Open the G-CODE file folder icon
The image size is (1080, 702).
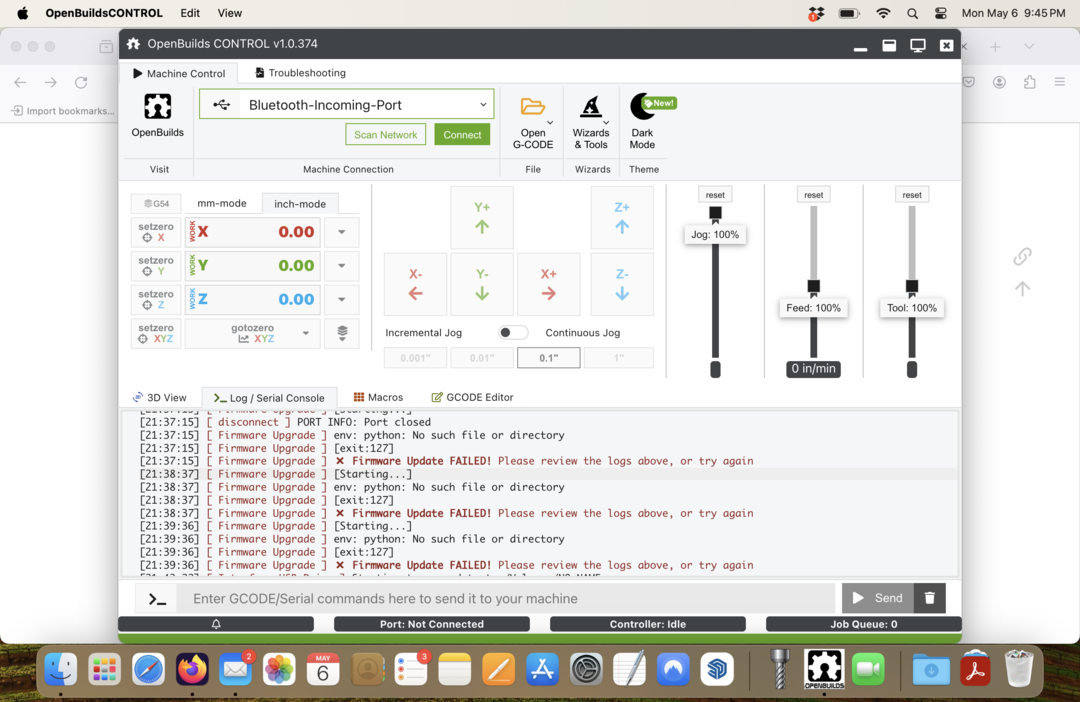pos(532,106)
